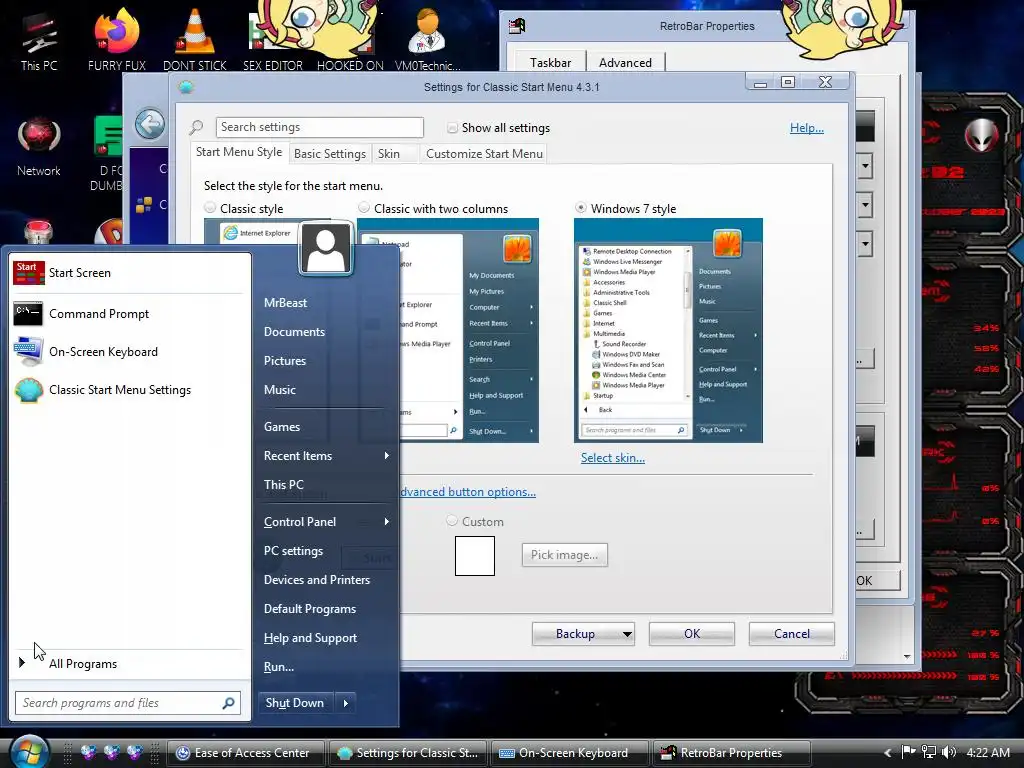Click the first quick launch icon
Image resolution: width=1024 pixels, height=768 pixels.
88,752
